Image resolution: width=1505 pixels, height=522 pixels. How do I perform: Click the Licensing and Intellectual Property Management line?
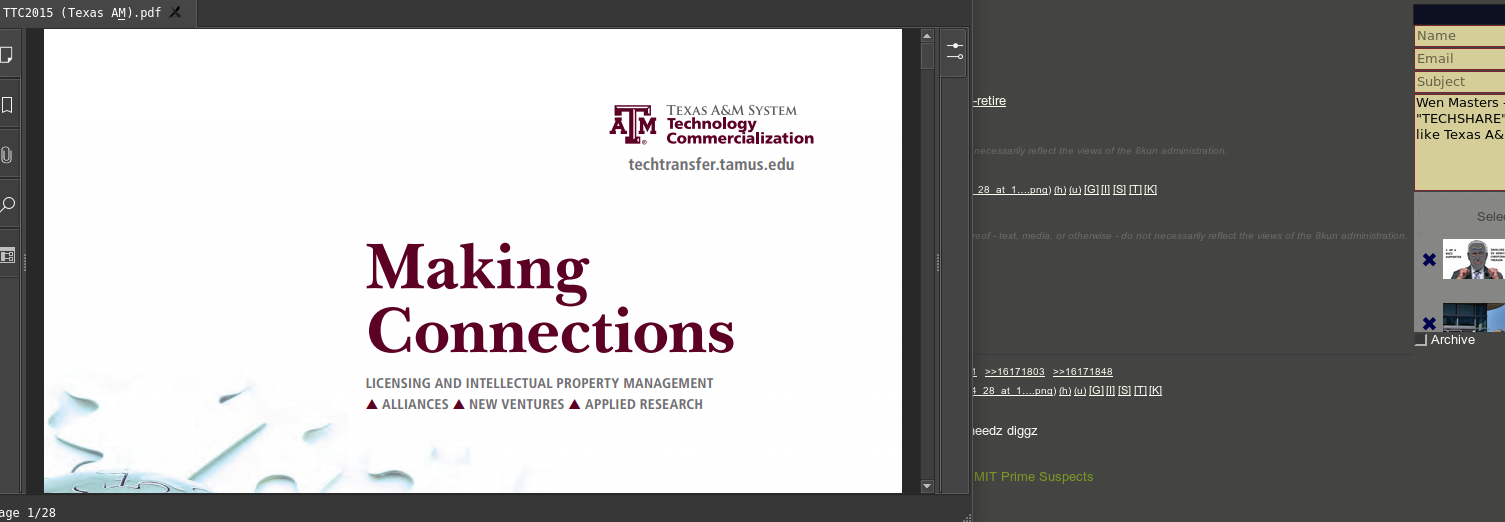pyautogui.click(x=539, y=383)
